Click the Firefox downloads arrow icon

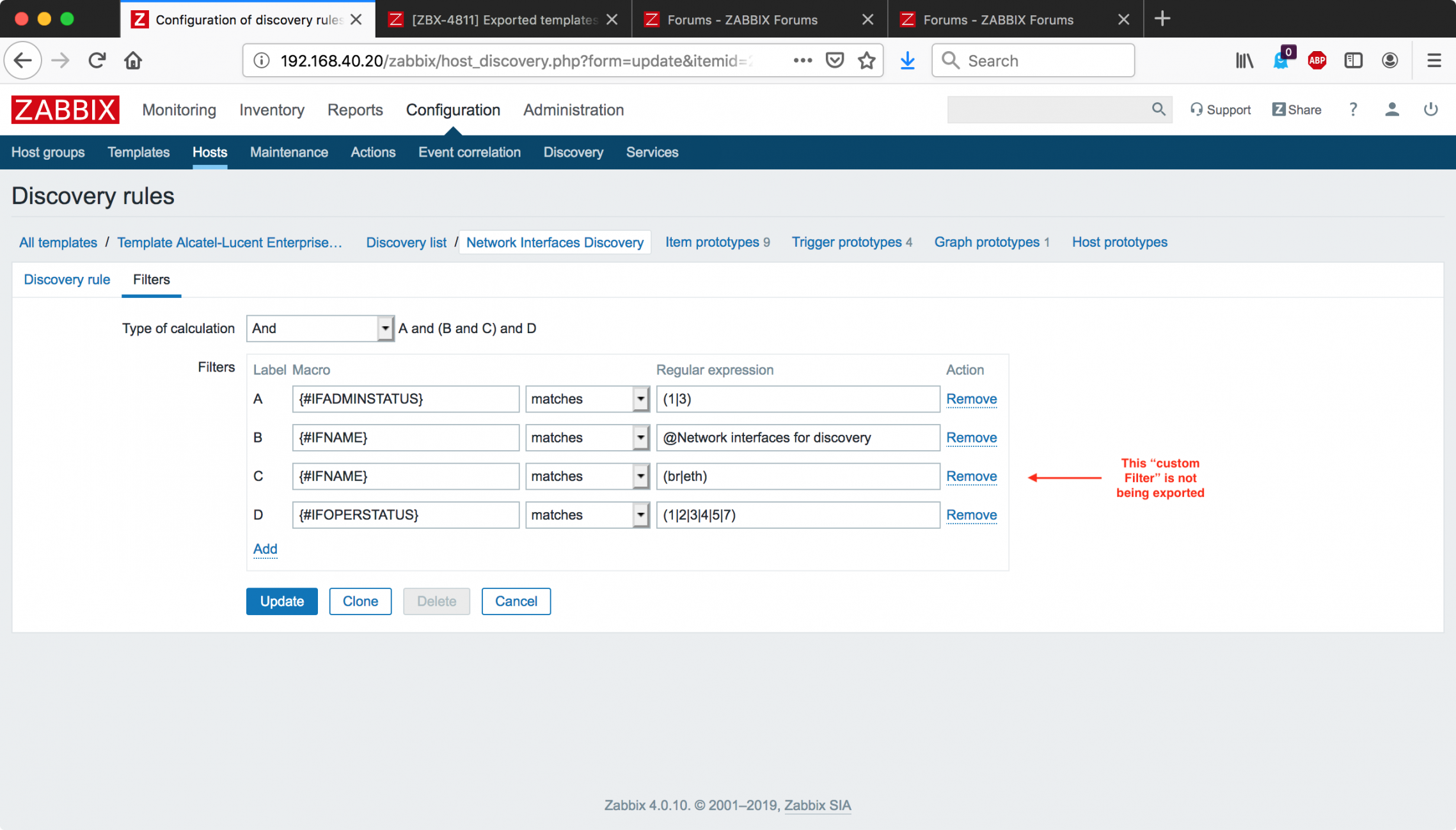tap(907, 61)
